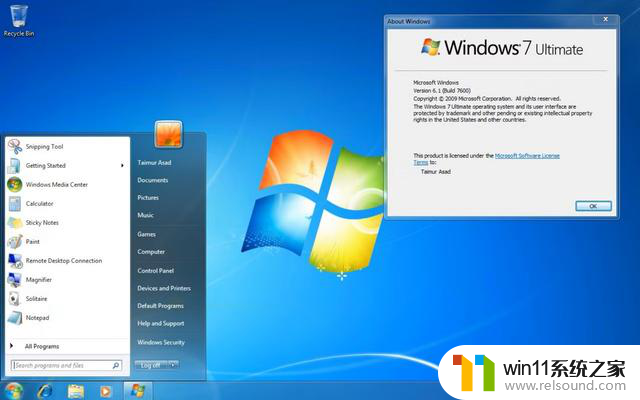
Task: Click the Windows Media Center icon
Action: point(15,184)
